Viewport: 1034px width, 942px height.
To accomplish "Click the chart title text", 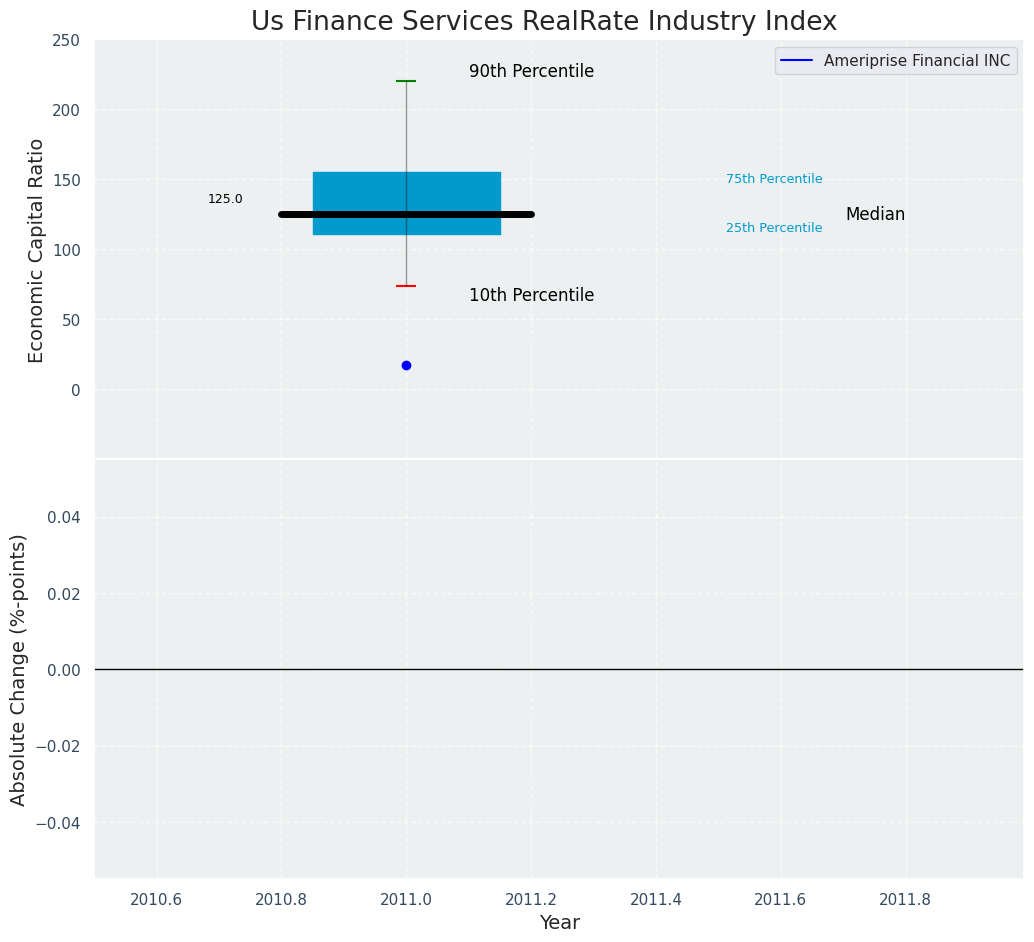I will pyautogui.click(x=543, y=21).
